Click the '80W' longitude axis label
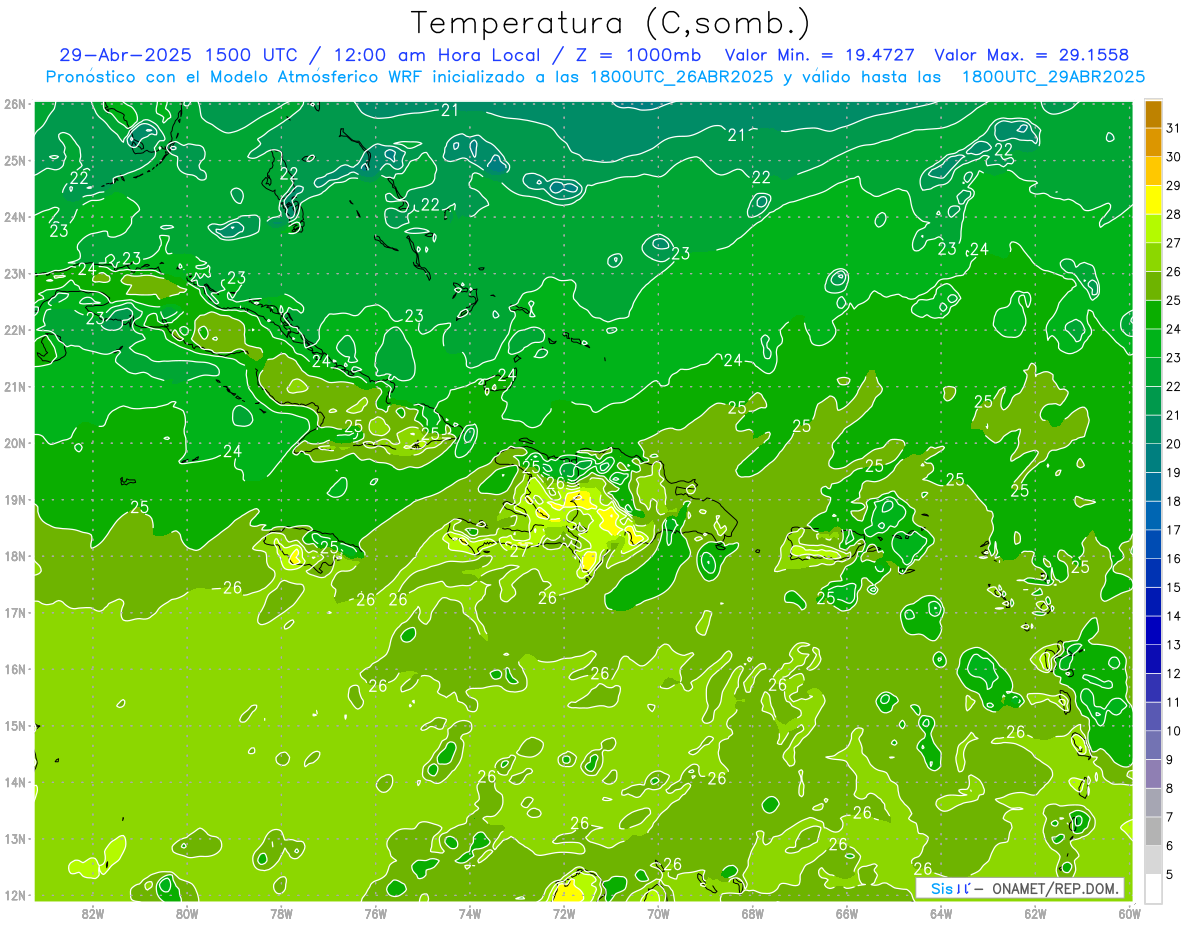This screenshot has width=1200, height=927. point(187,913)
